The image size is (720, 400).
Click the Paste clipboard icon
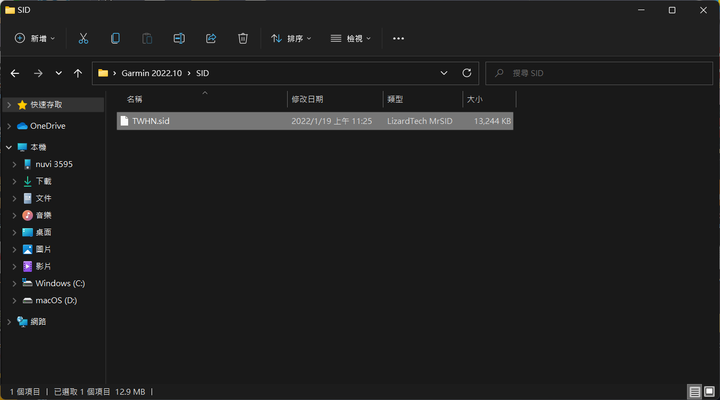point(147,39)
